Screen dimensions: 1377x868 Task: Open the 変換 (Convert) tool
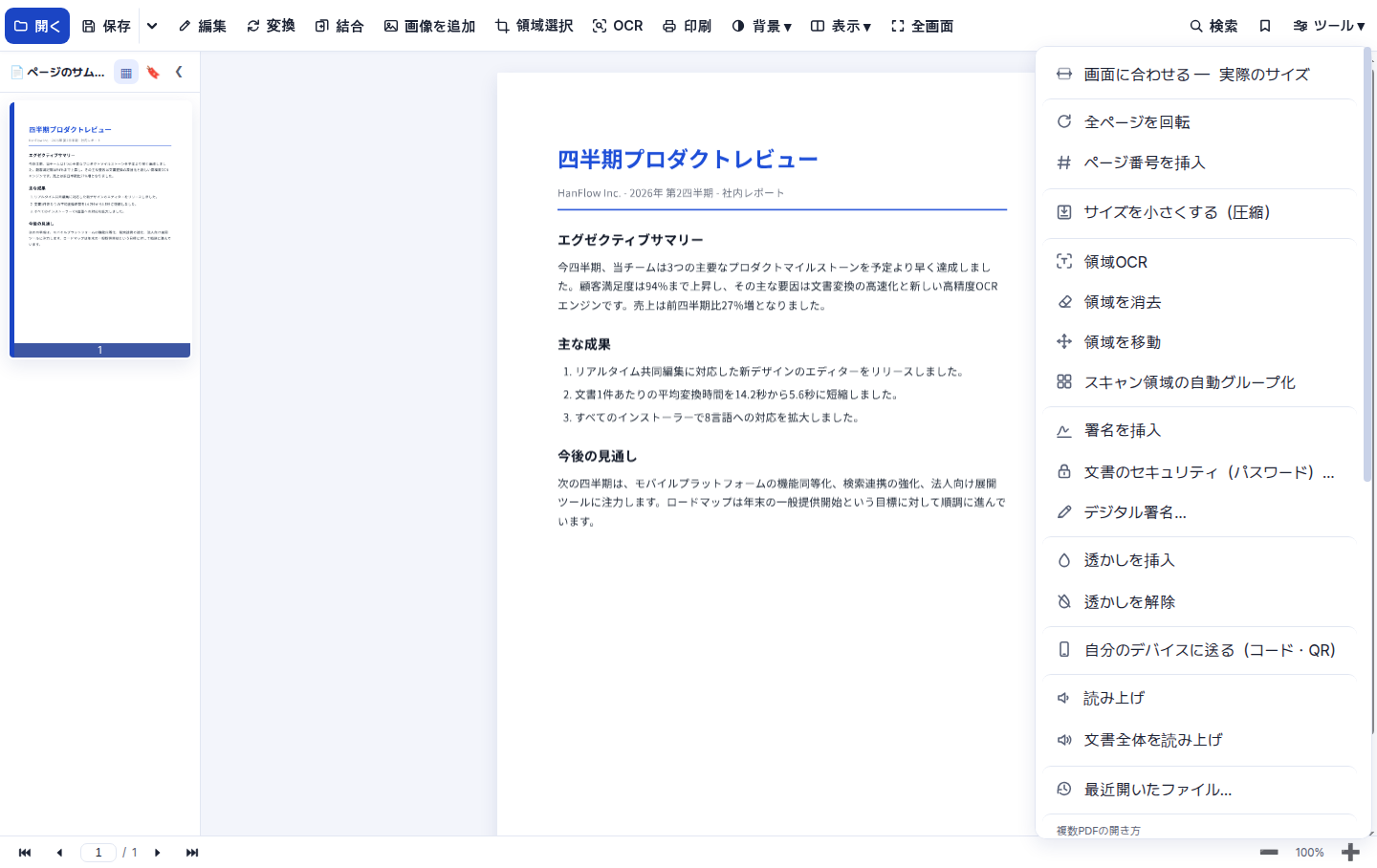pyautogui.click(x=271, y=26)
